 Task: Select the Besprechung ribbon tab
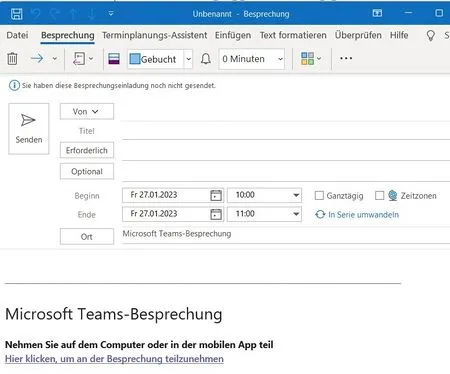(68, 35)
